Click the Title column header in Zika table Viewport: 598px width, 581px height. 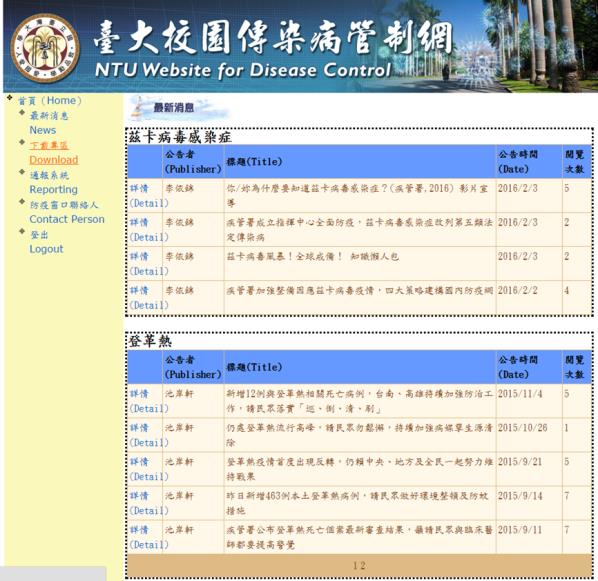click(x=254, y=162)
